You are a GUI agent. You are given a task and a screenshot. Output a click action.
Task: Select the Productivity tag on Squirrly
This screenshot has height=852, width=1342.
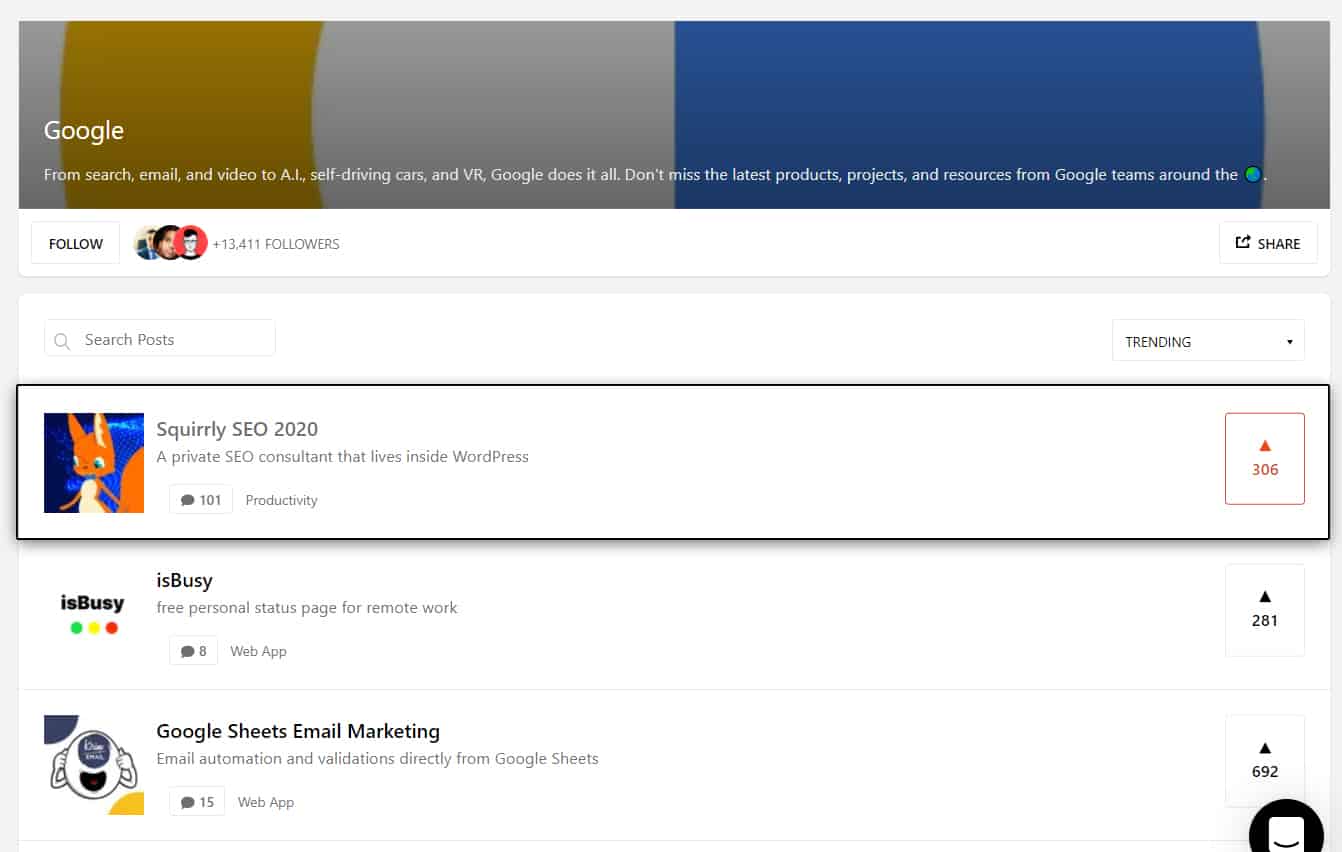(x=281, y=500)
